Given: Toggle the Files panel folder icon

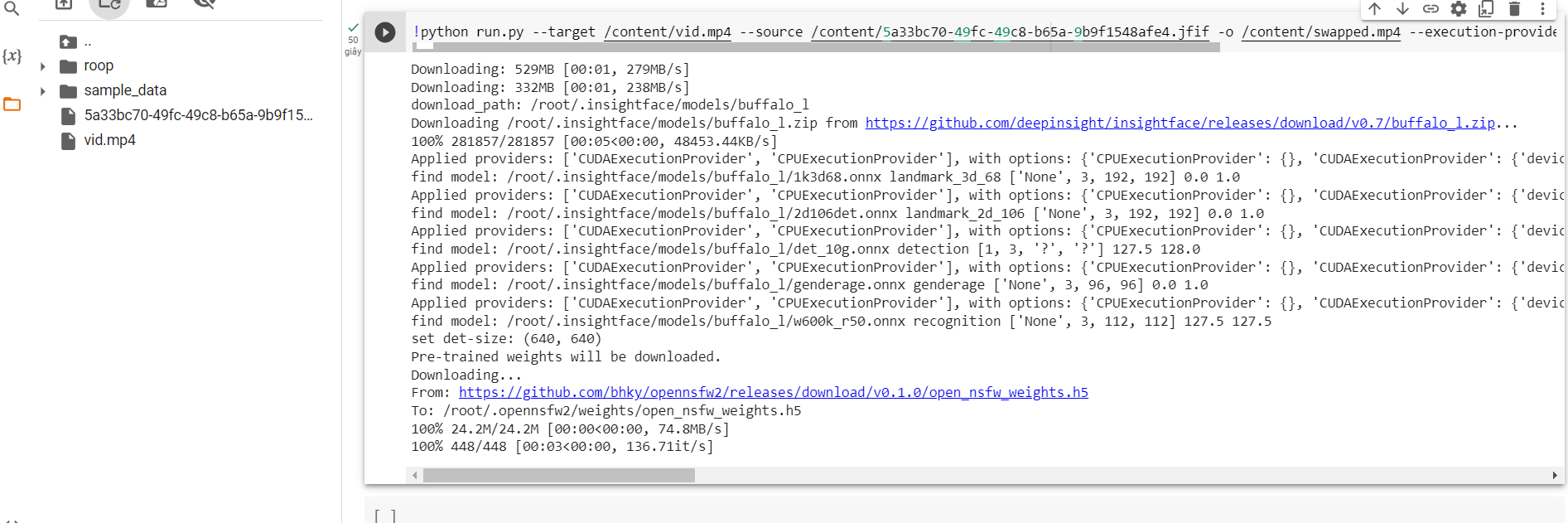Looking at the screenshot, I should [x=12, y=104].
